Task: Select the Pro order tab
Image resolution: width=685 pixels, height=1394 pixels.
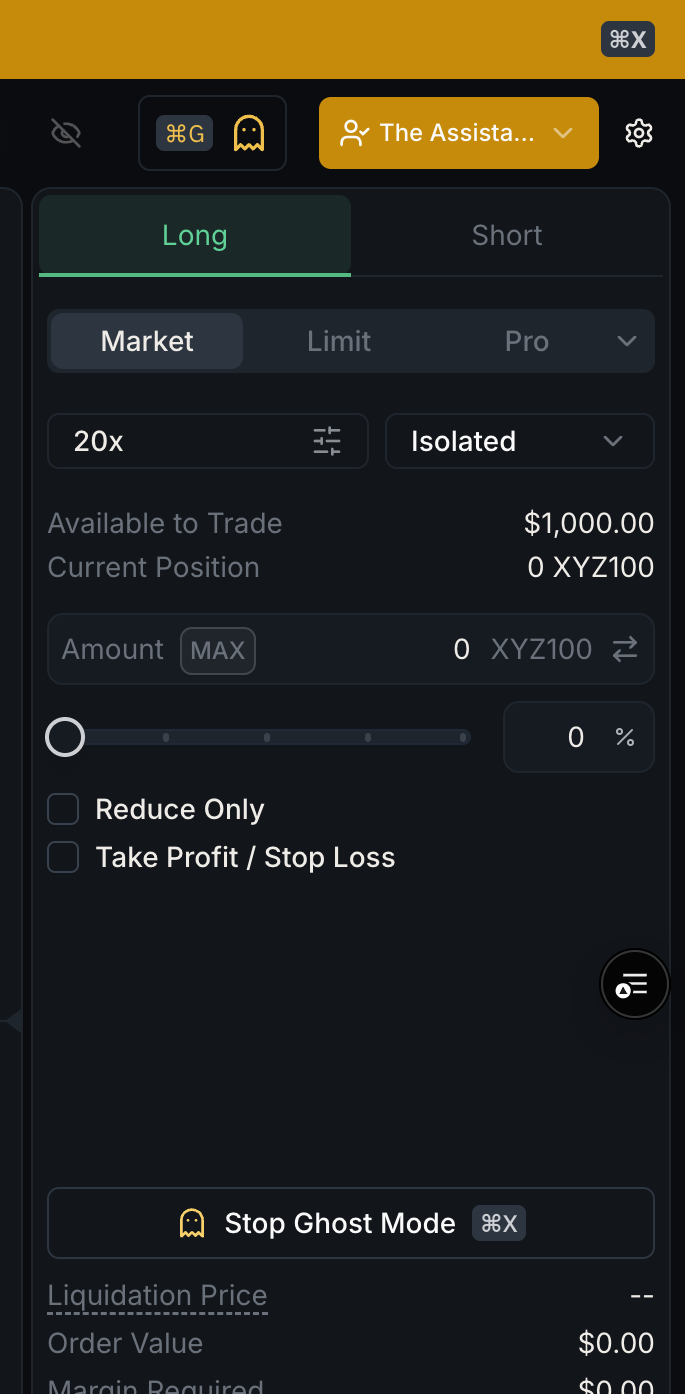Action: click(x=526, y=341)
